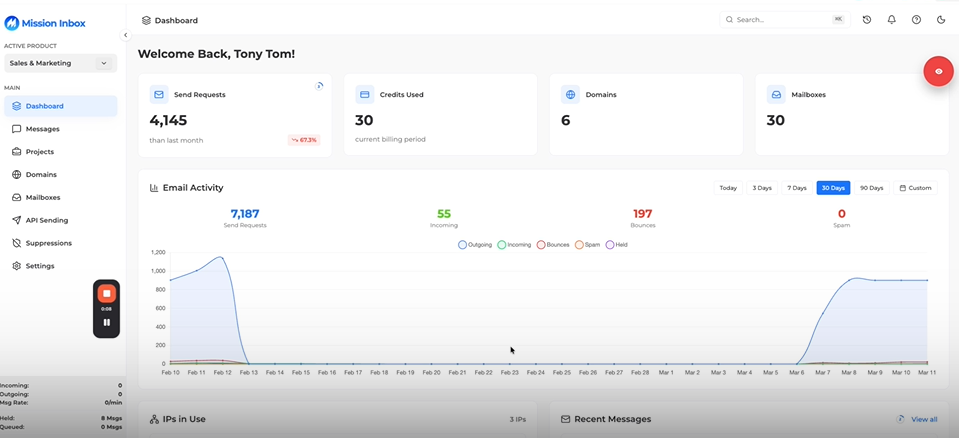
Task: Select the 7 Days time range
Action: click(796, 188)
